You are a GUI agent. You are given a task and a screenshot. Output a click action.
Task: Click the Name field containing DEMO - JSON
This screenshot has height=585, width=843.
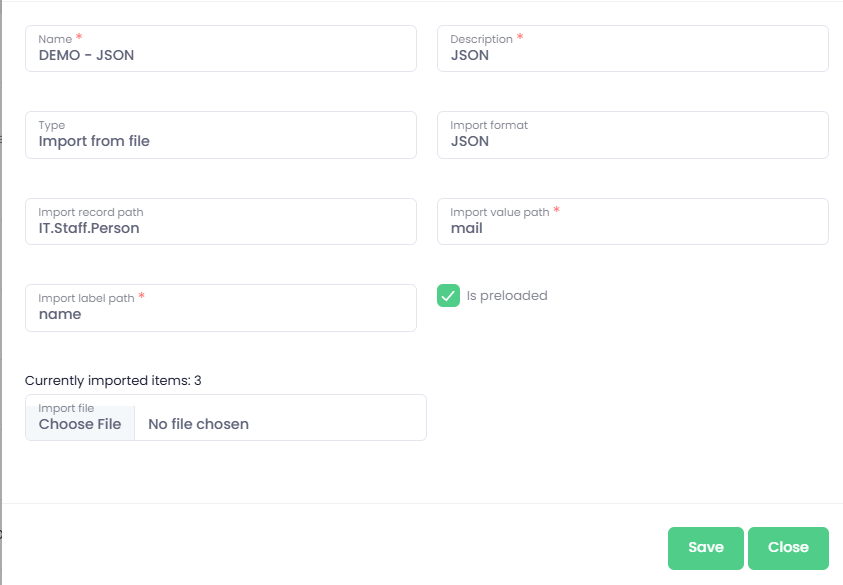point(220,55)
